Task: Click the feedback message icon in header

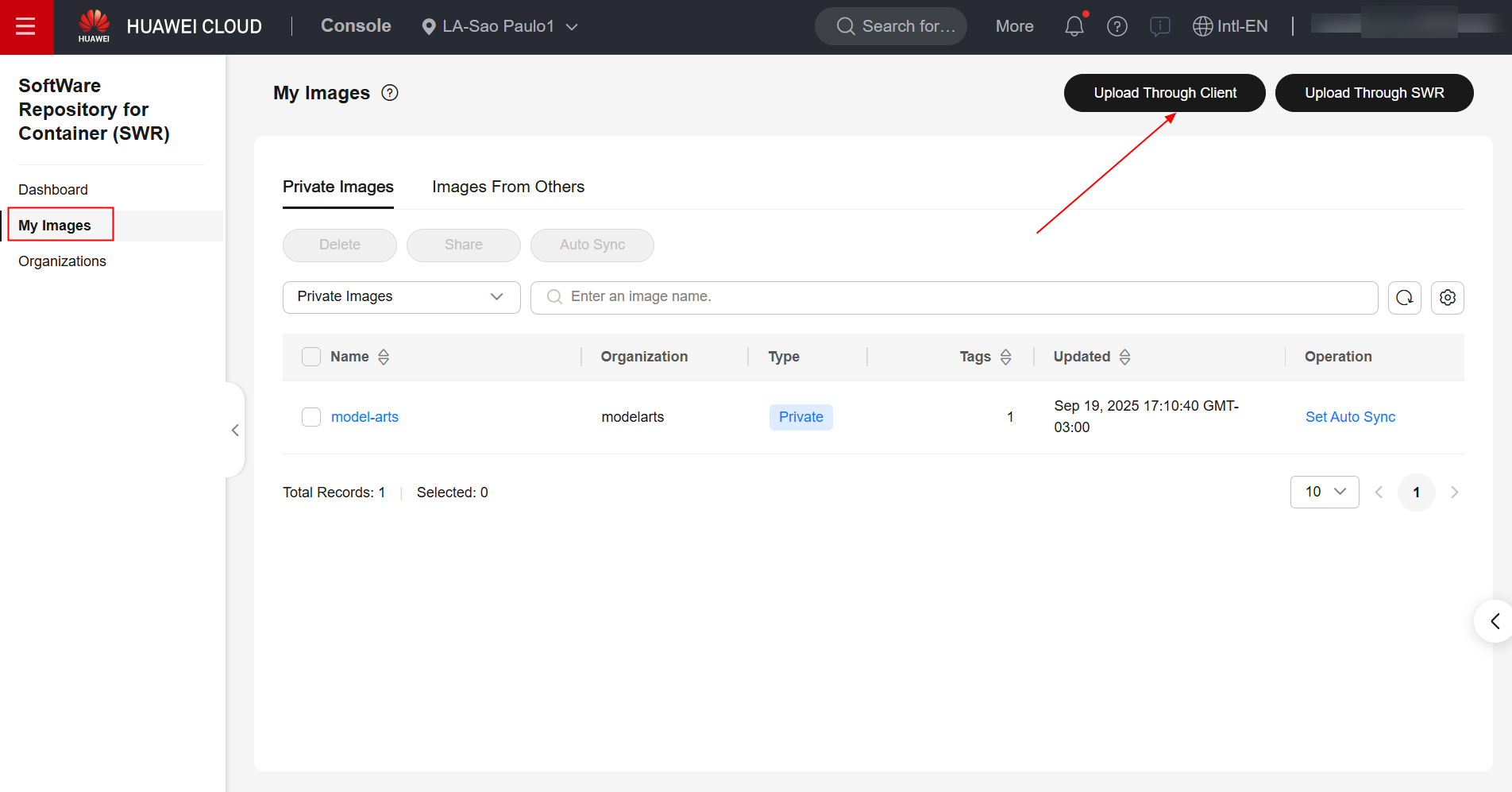Action: [1159, 27]
